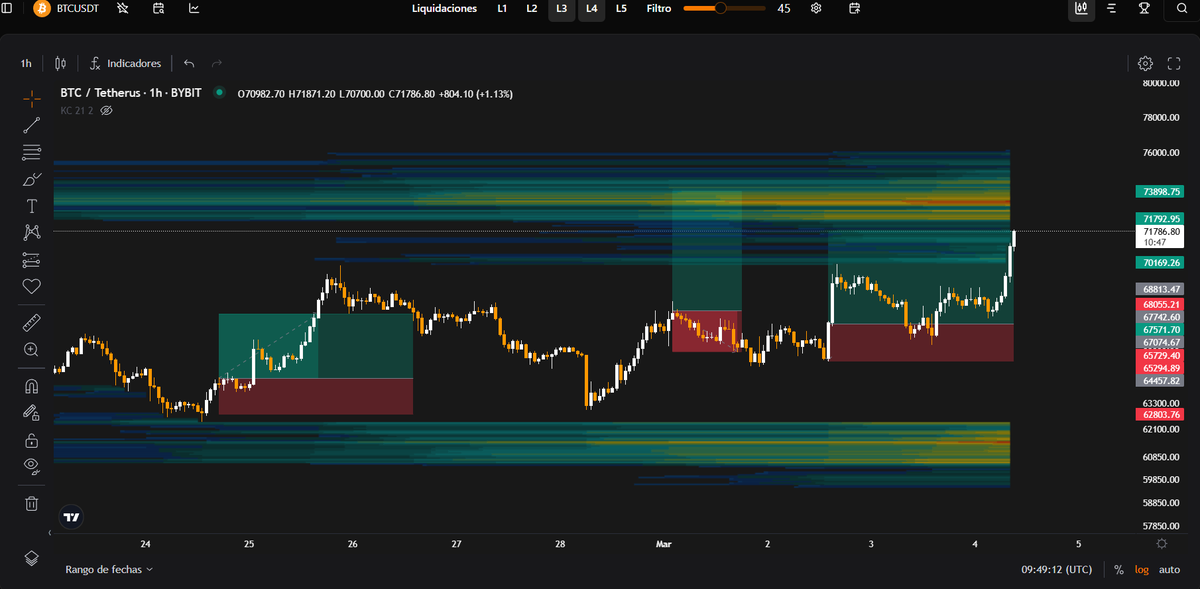Toggle lock all drawings

32,440
